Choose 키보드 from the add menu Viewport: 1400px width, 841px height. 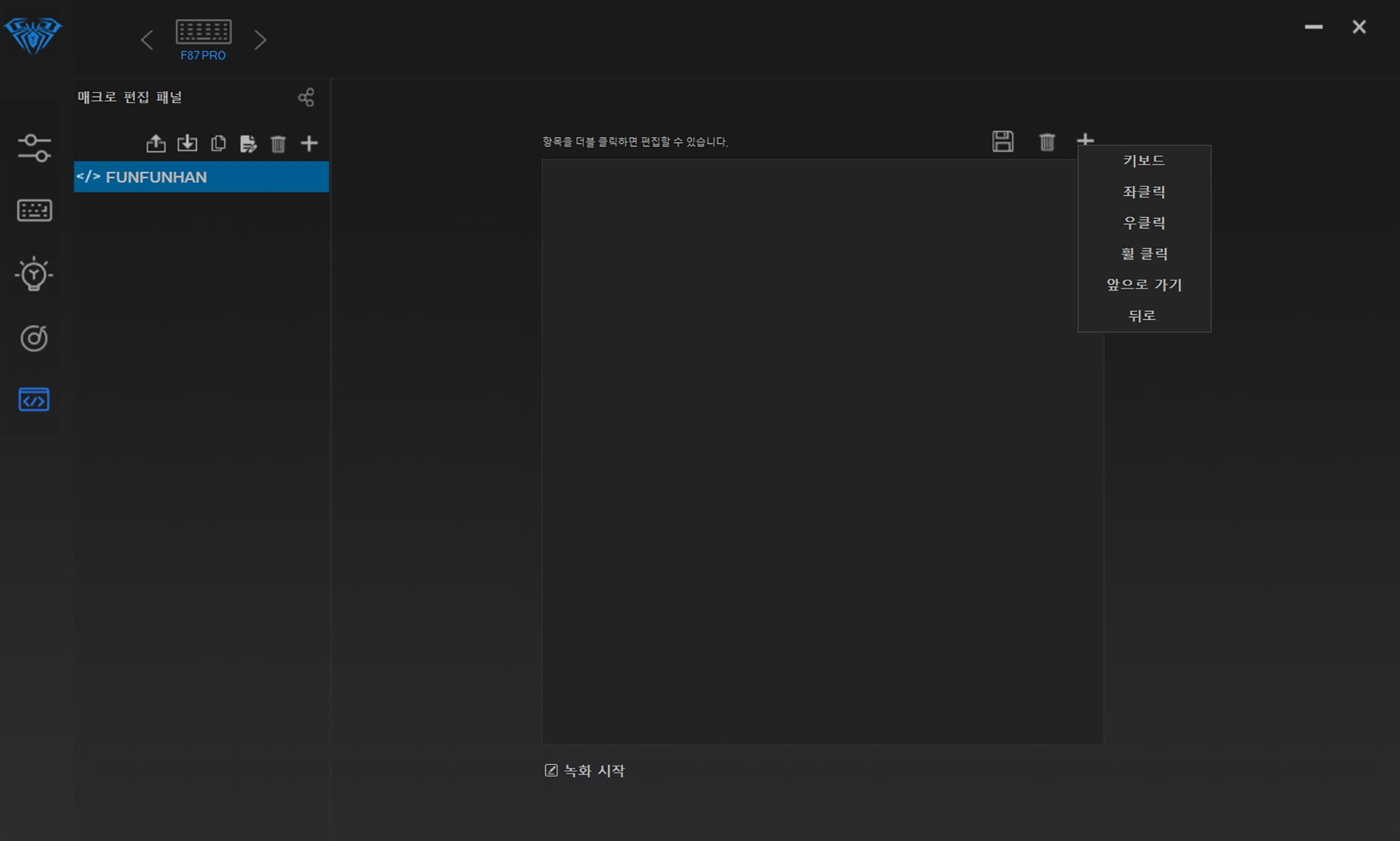(x=1144, y=160)
